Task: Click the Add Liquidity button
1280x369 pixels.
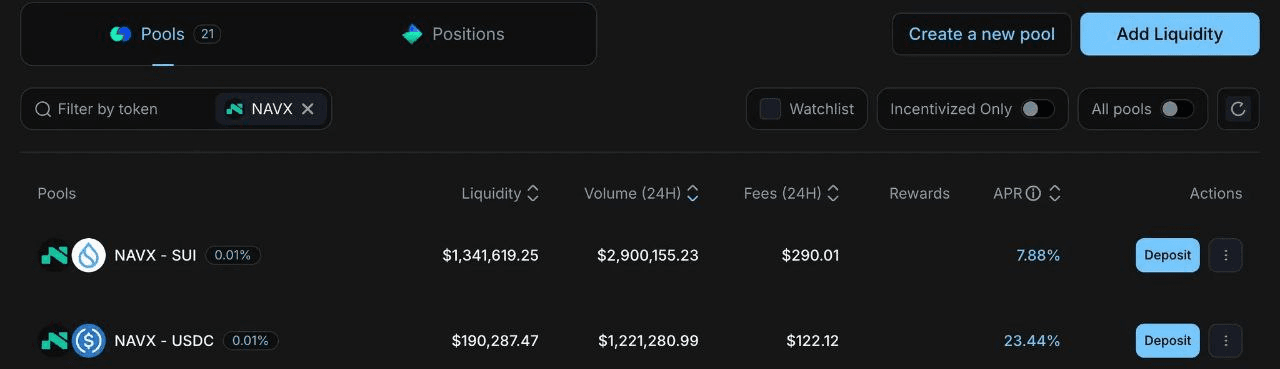Action: click(x=1169, y=34)
